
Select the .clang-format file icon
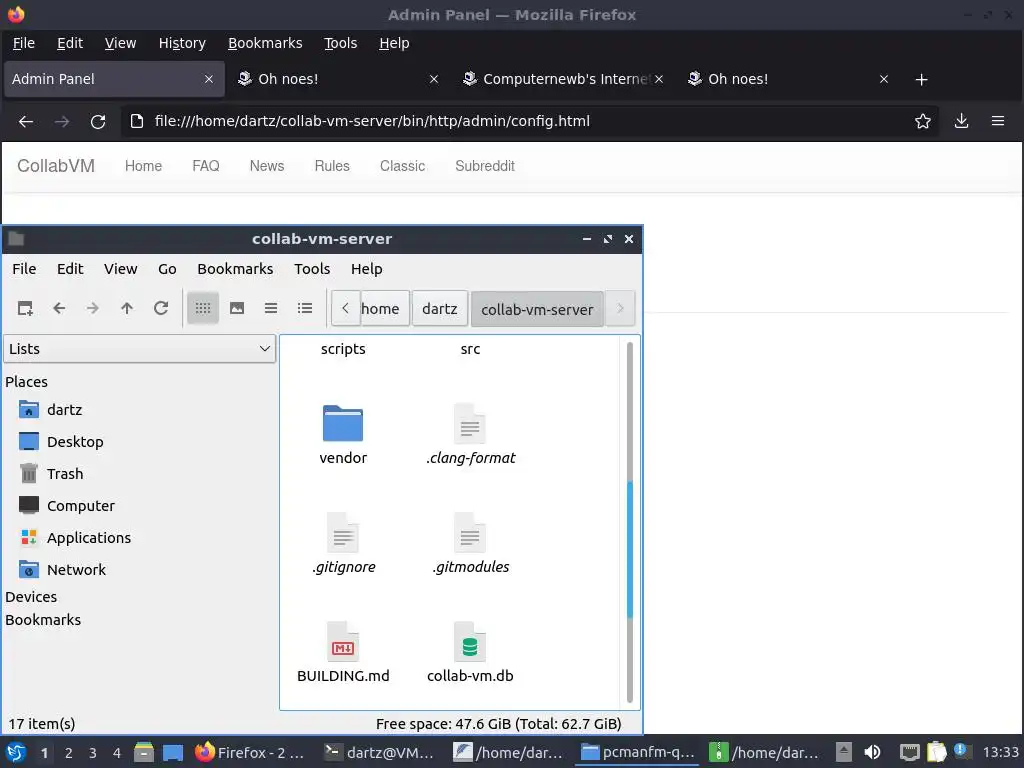[x=470, y=423]
